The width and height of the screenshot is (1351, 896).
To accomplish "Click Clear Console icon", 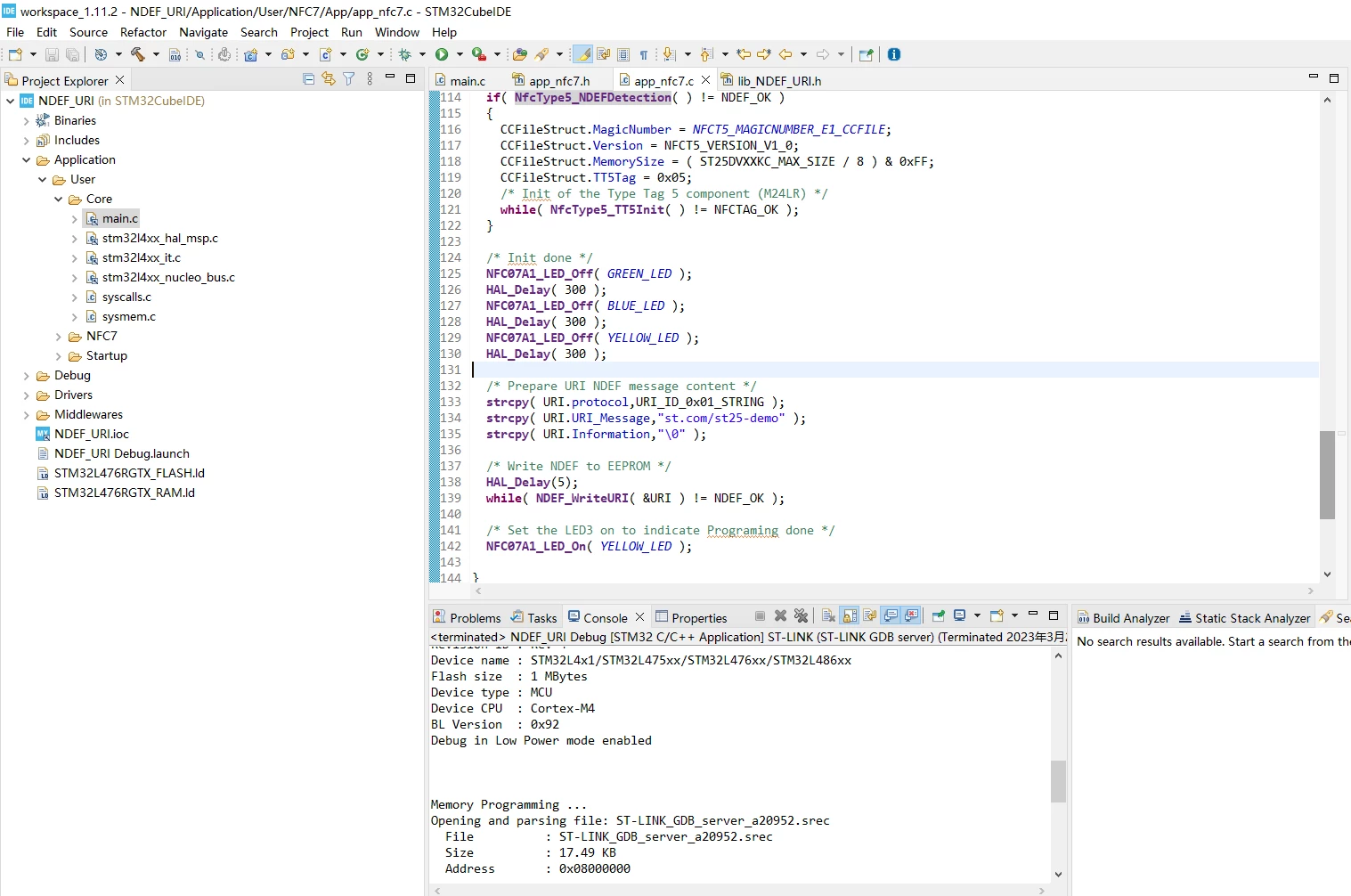I will (829, 615).
